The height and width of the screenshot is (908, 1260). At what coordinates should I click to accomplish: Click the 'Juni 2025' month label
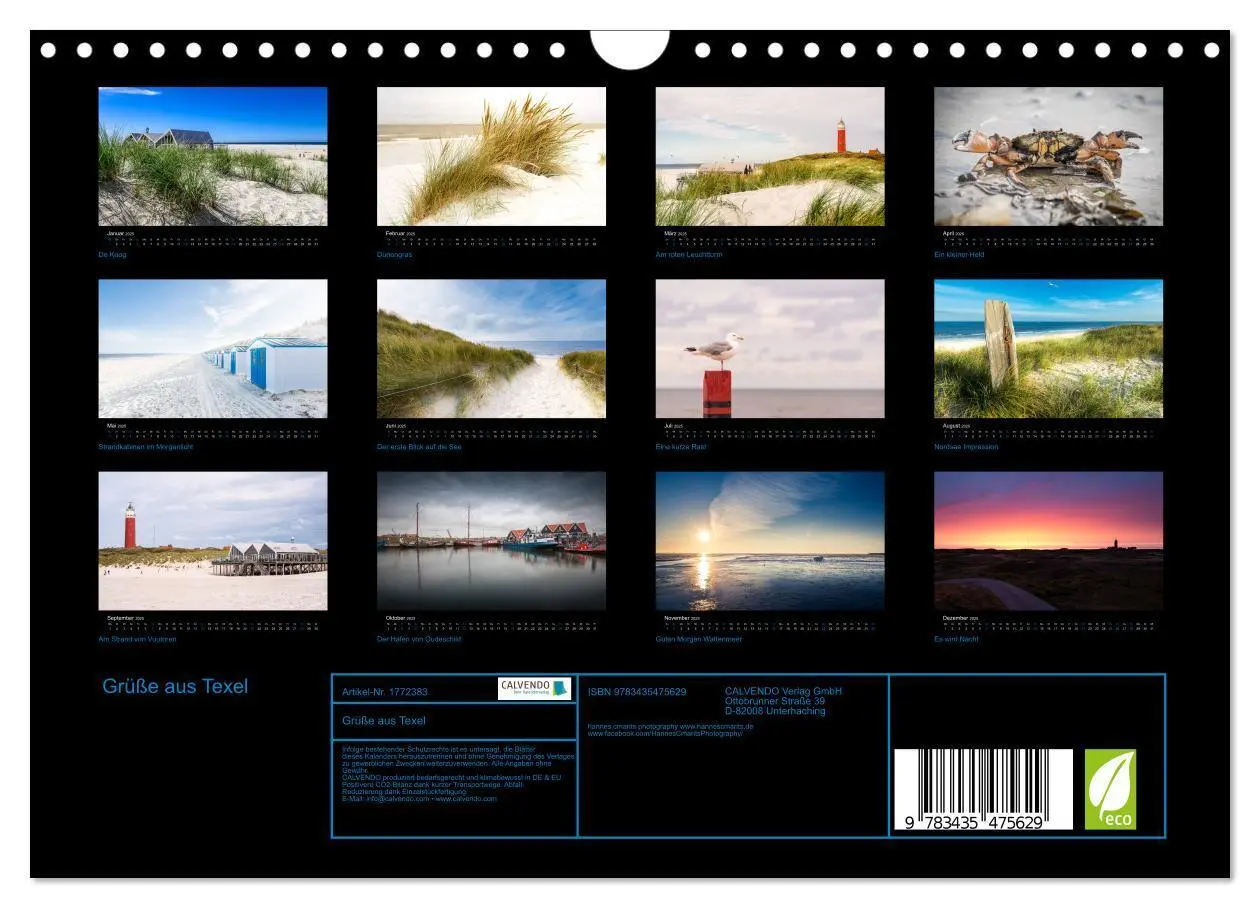[x=396, y=425]
